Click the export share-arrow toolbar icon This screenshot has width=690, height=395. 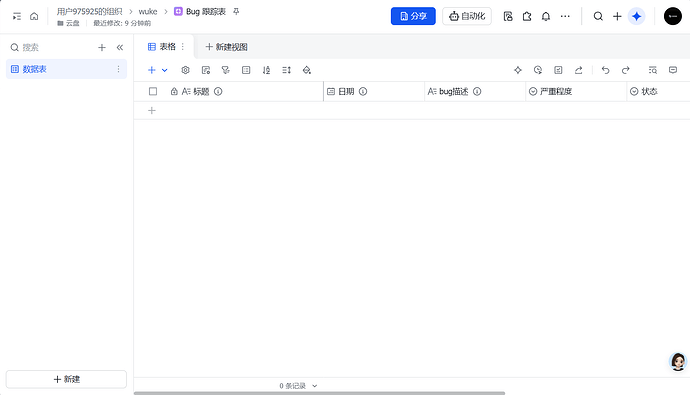(578, 70)
